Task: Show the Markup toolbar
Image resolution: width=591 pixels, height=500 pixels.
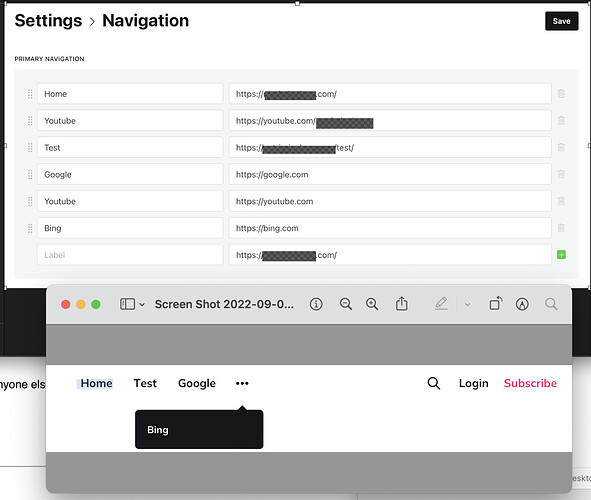Action: [522, 304]
